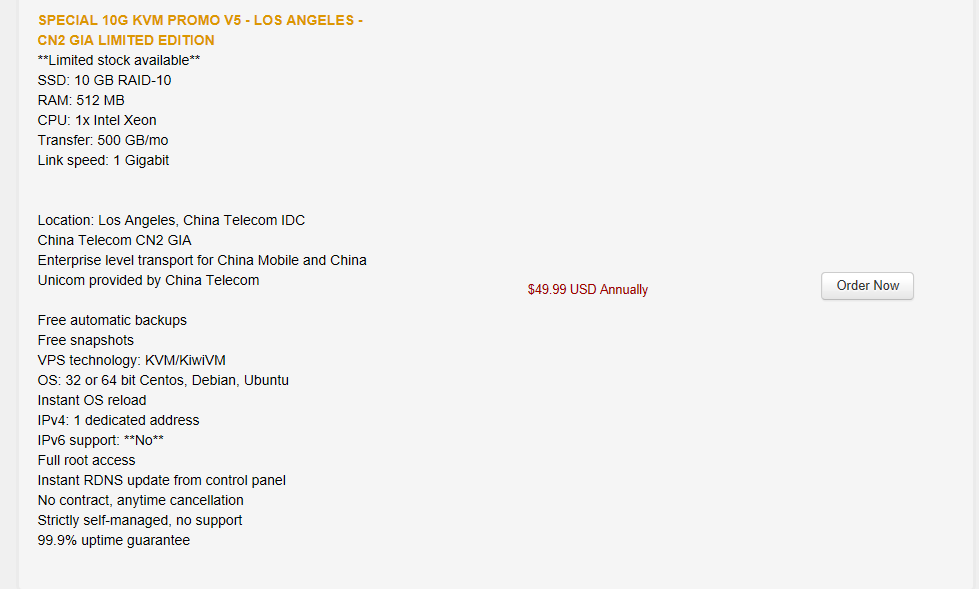
Task: Click the Limited stock available notice
Action: [x=119, y=61]
